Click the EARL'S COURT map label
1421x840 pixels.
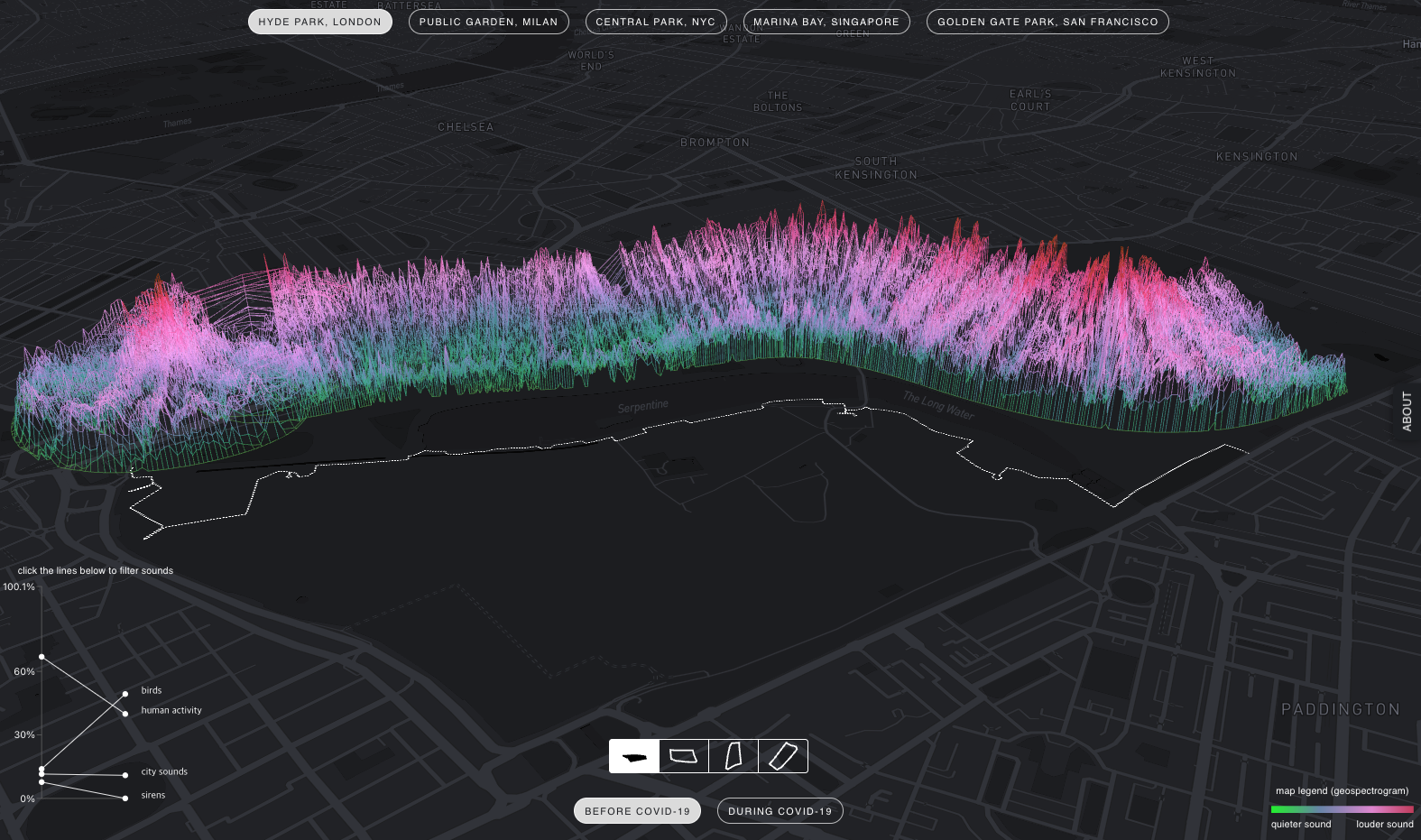click(1030, 100)
